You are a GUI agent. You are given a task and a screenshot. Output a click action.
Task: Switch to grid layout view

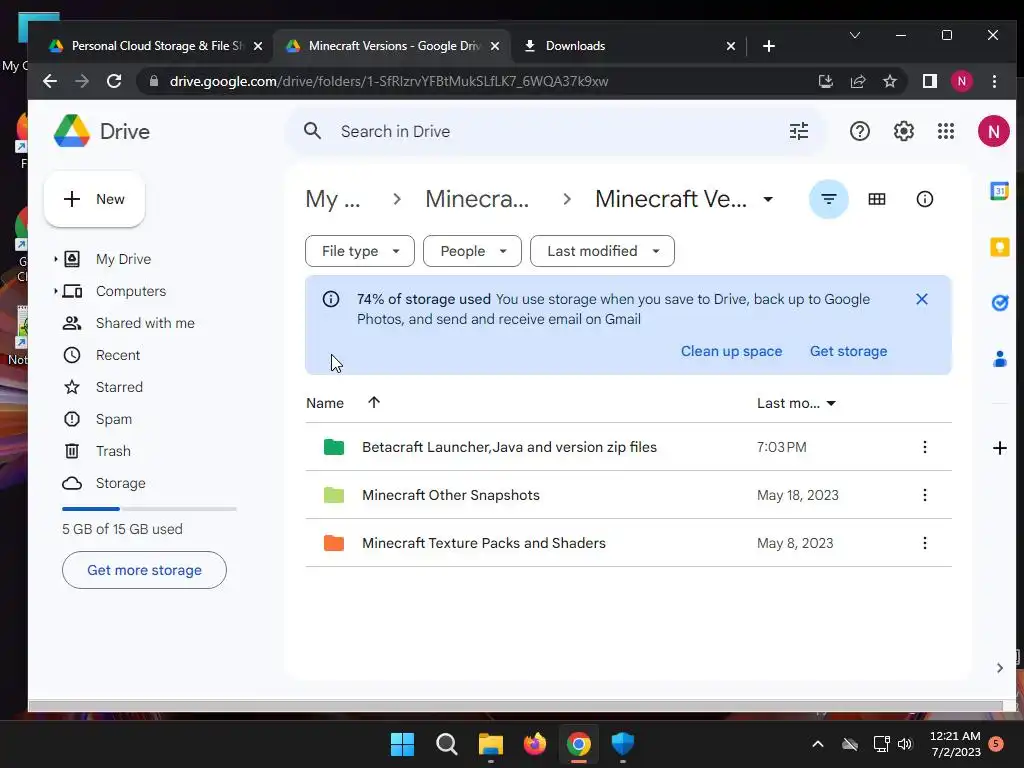tap(876, 199)
